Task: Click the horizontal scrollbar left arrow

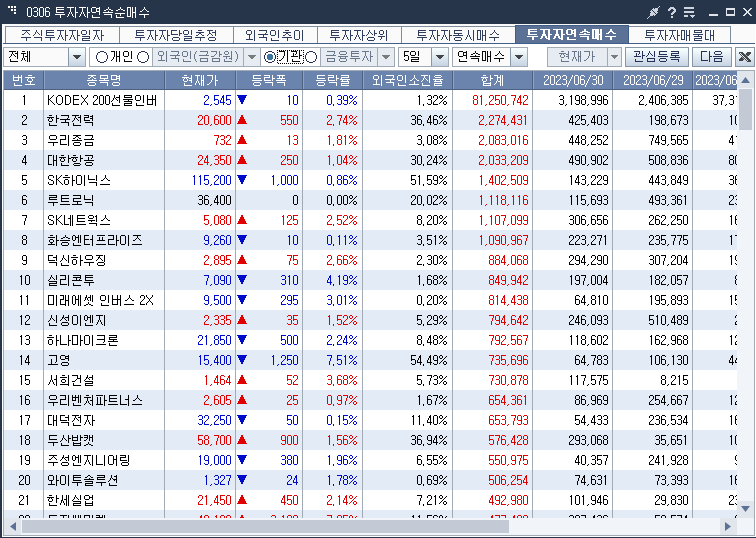Action: pyautogui.click(x=13, y=526)
